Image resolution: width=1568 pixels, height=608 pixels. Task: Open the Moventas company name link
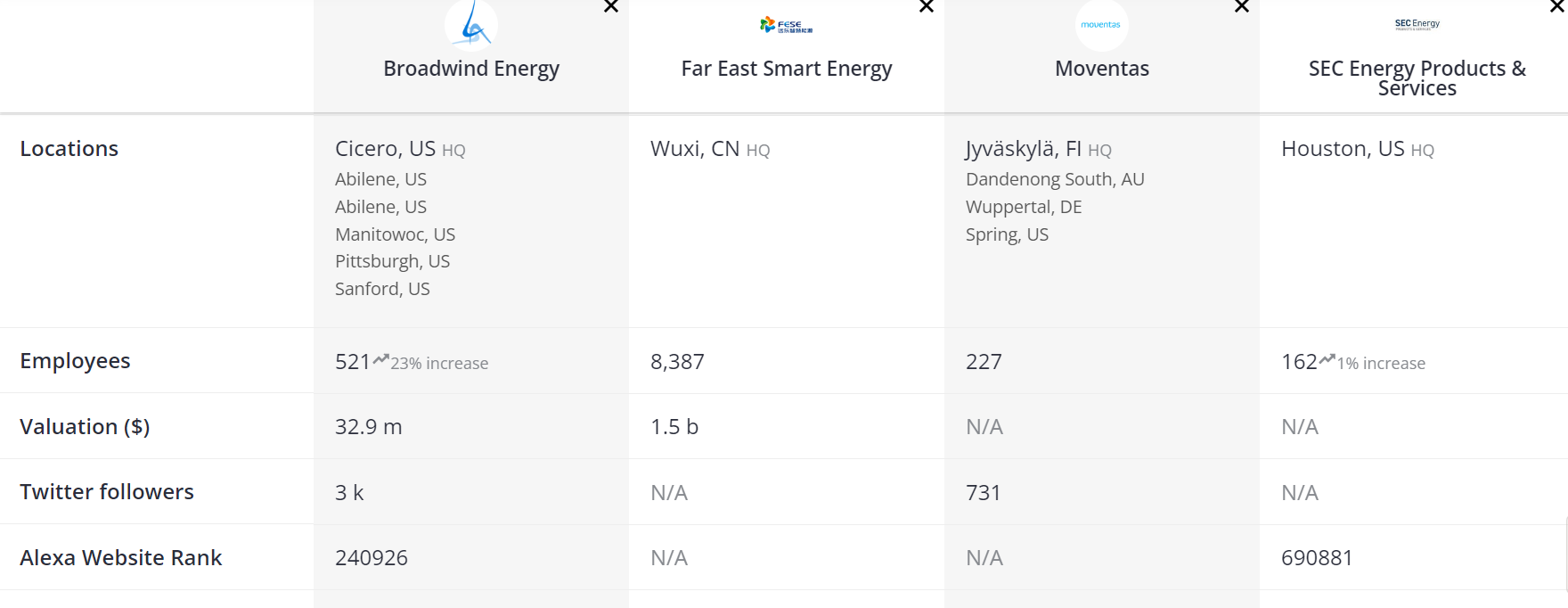point(1102,69)
